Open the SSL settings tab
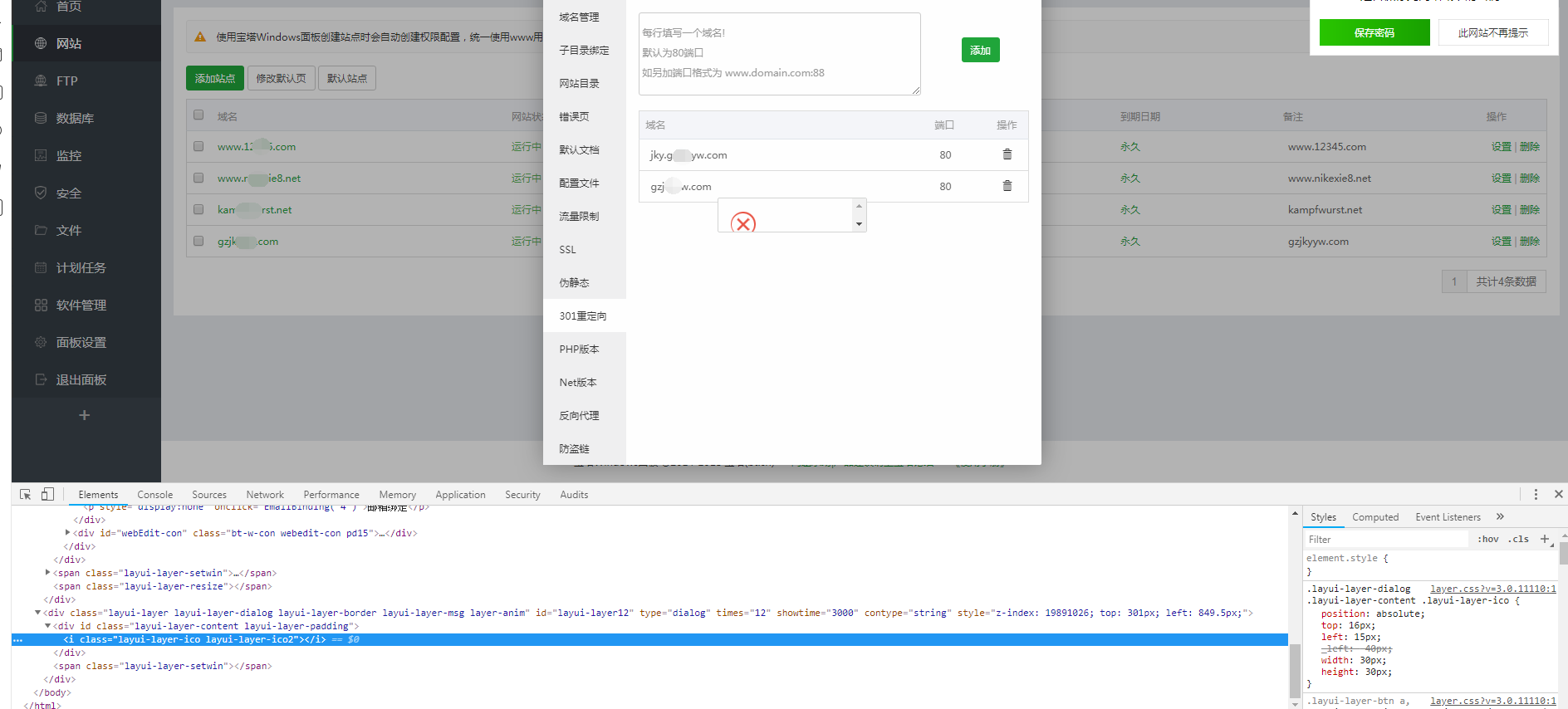 pos(585,249)
